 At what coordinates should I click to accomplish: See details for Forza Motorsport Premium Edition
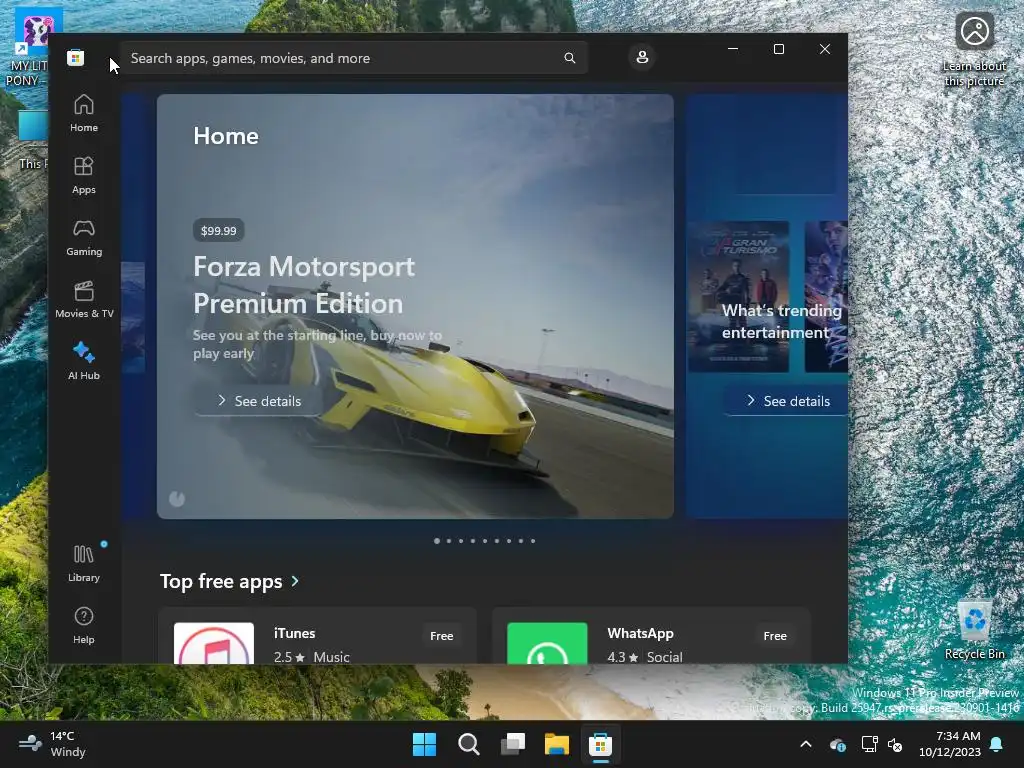tap(260, 401)
